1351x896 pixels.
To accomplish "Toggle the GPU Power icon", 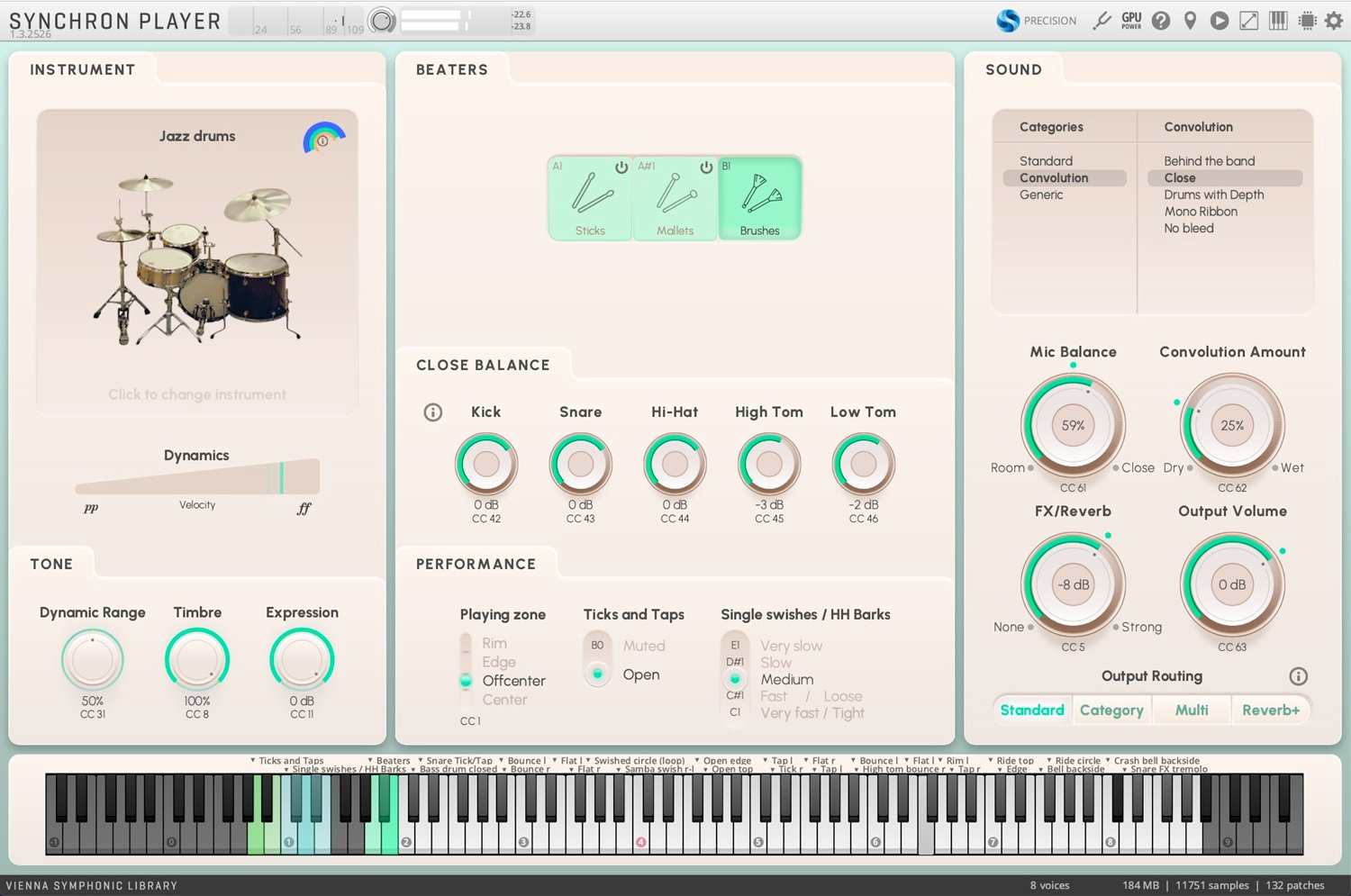I will pyautogui.click(x=1131, y=21).
